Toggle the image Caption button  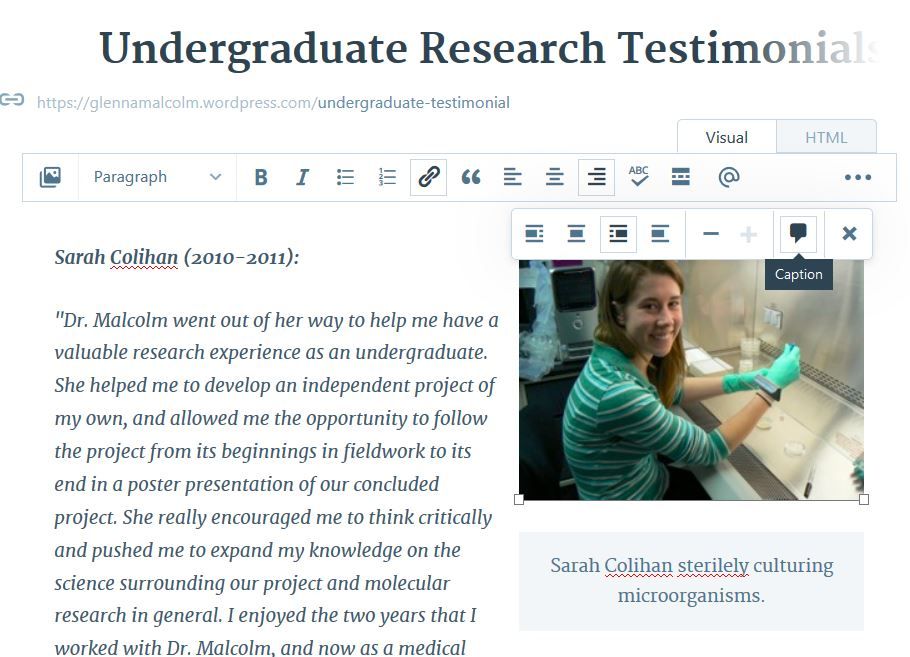coord(798,234)
